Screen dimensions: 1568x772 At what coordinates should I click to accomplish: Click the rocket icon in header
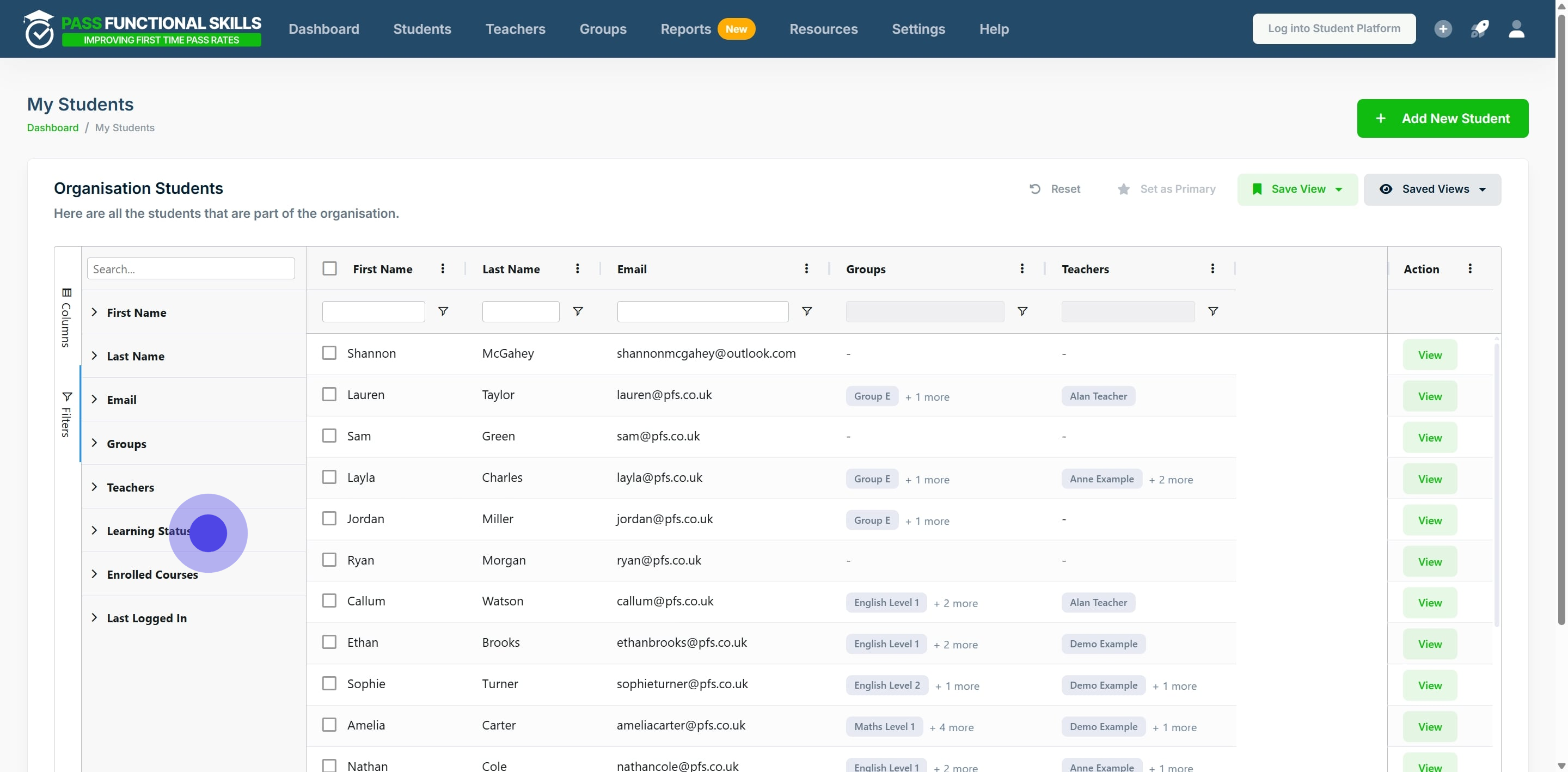1480,29
